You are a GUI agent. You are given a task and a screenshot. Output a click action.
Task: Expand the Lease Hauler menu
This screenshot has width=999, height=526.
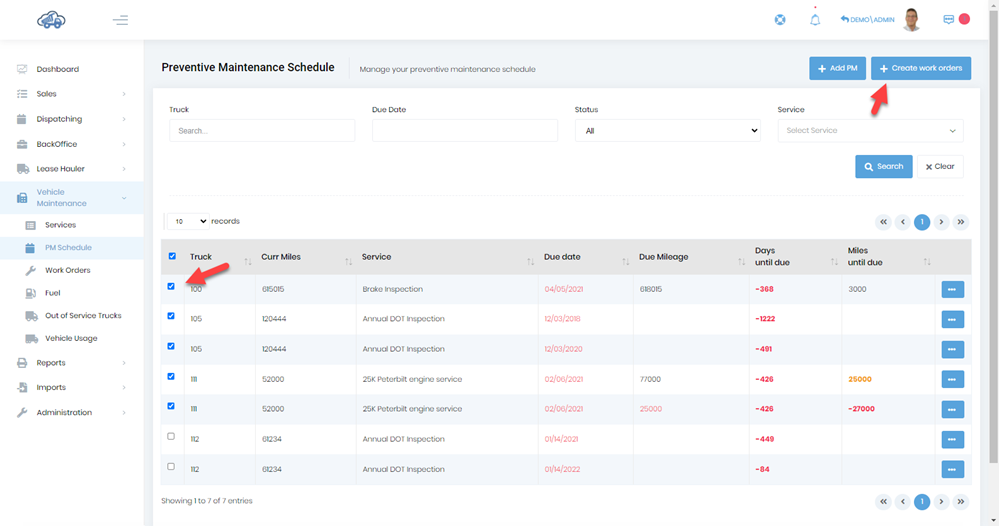pyautogui.click(x=71, y=169)
